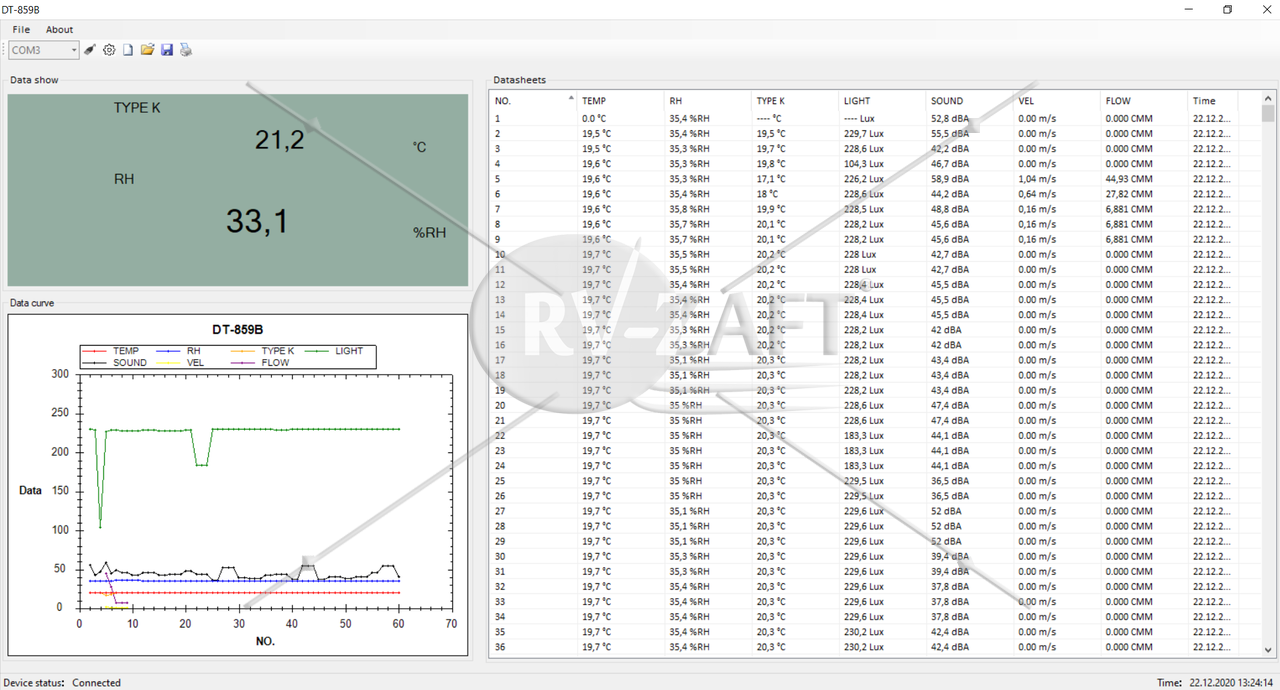Viewport: 1280px width, 690px height.
Task: Open the File menu
Action: 21,30
